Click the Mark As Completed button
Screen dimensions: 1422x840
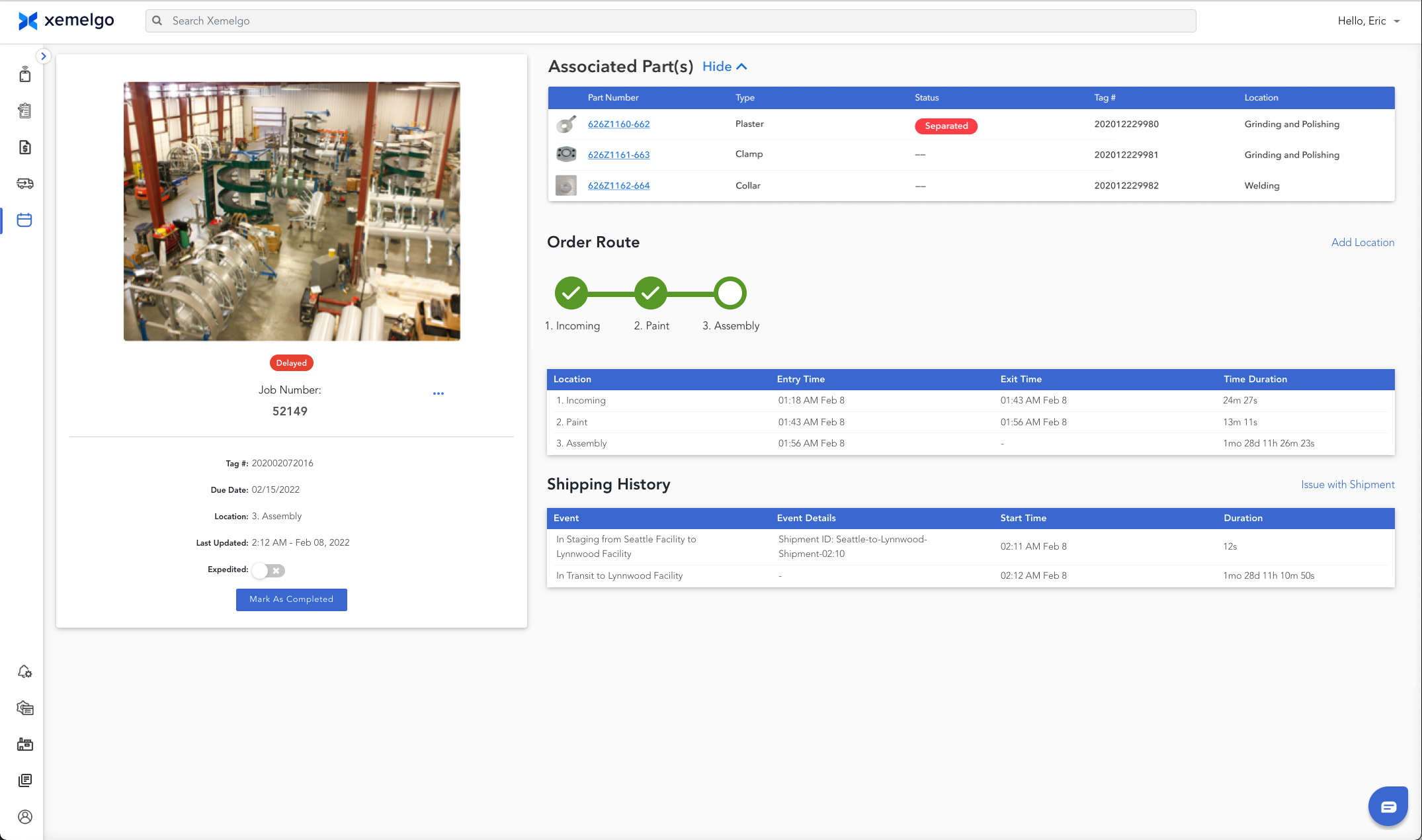[x=292, y=599]
